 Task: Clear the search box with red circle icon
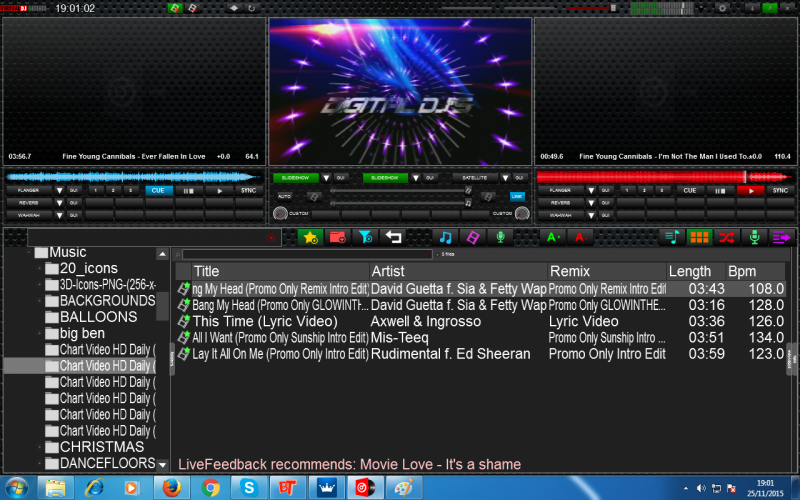pyautogui.click(x=271, y=238)
